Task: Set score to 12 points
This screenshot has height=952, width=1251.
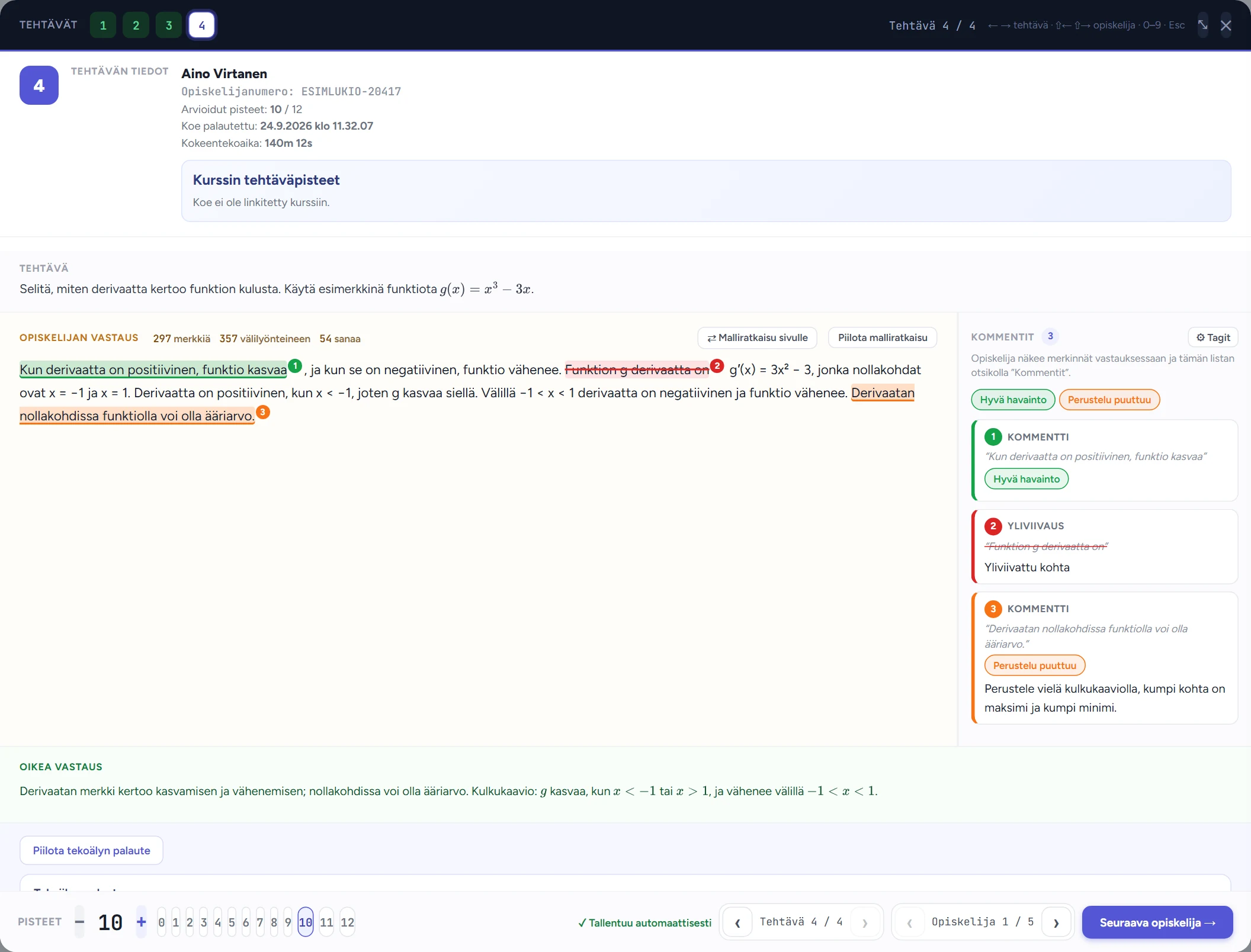Action: 348,922
